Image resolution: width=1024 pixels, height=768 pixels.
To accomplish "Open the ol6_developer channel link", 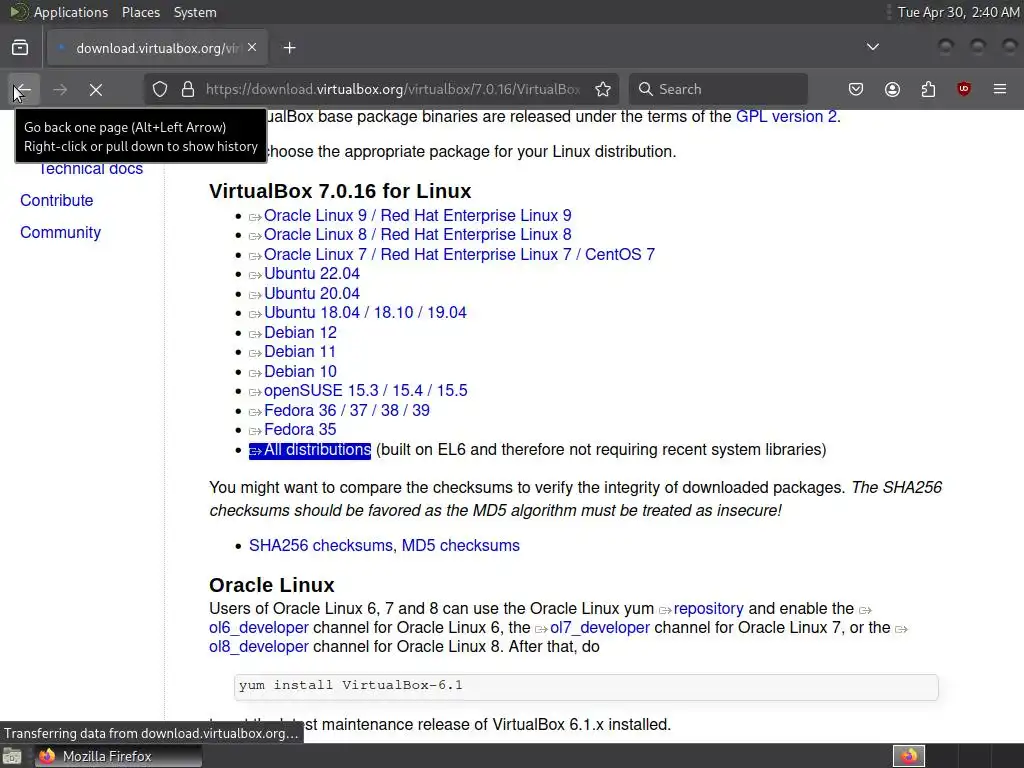I will pyautogui.click(x=259, y=628).
